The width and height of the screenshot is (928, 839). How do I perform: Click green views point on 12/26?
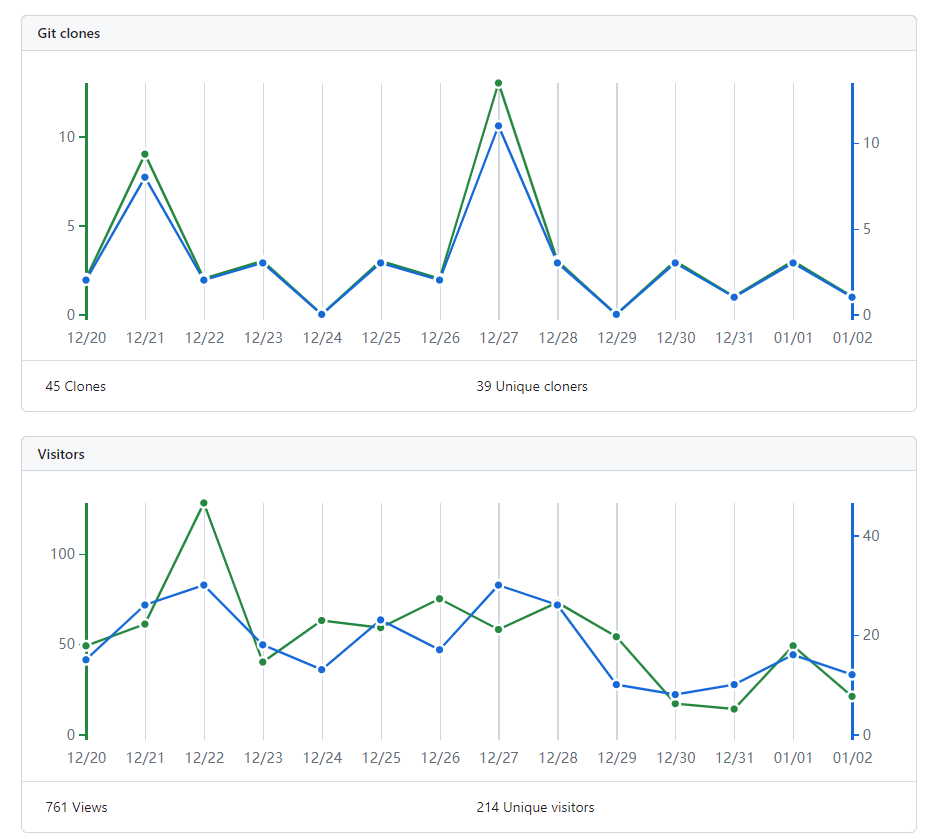tap(440, 599)
